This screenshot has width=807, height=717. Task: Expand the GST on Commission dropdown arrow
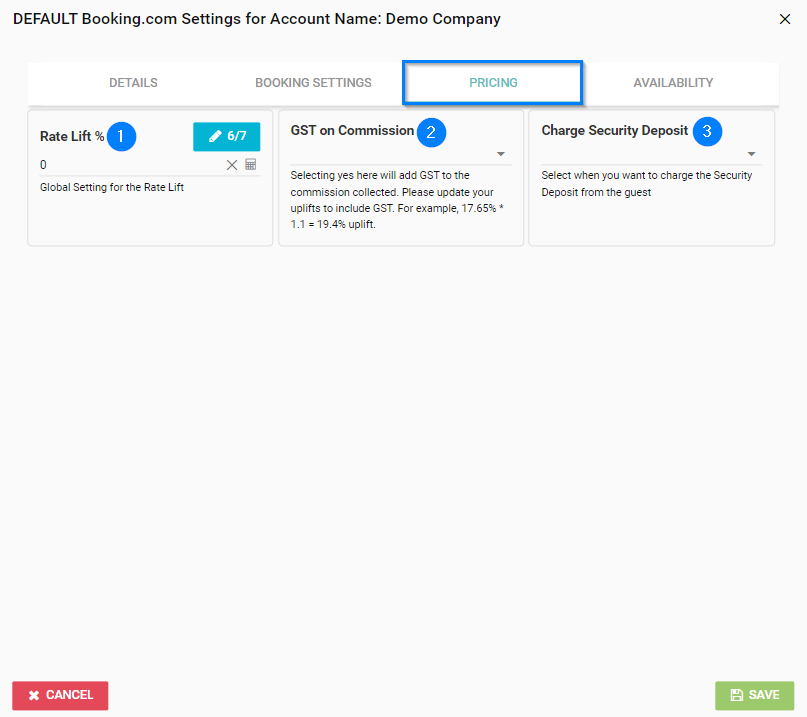click(x=500, y=155)
